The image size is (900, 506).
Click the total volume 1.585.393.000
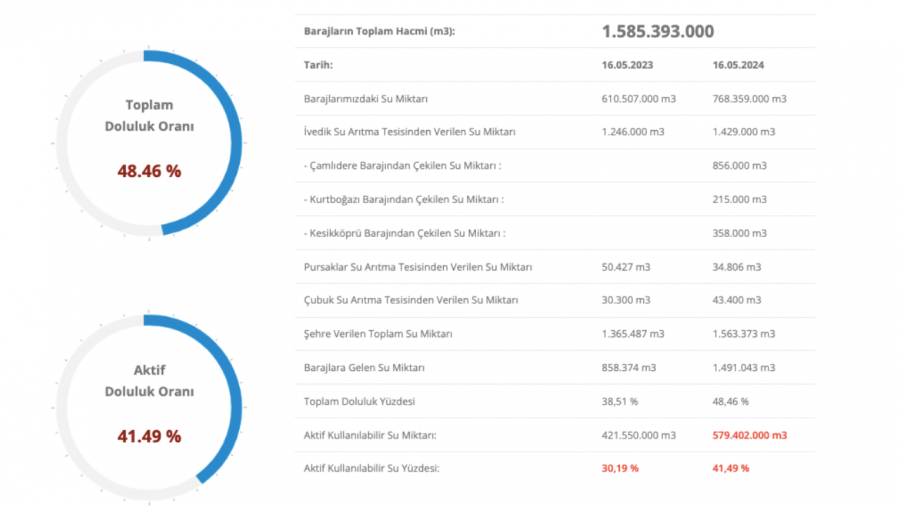(x=658, y=31)
